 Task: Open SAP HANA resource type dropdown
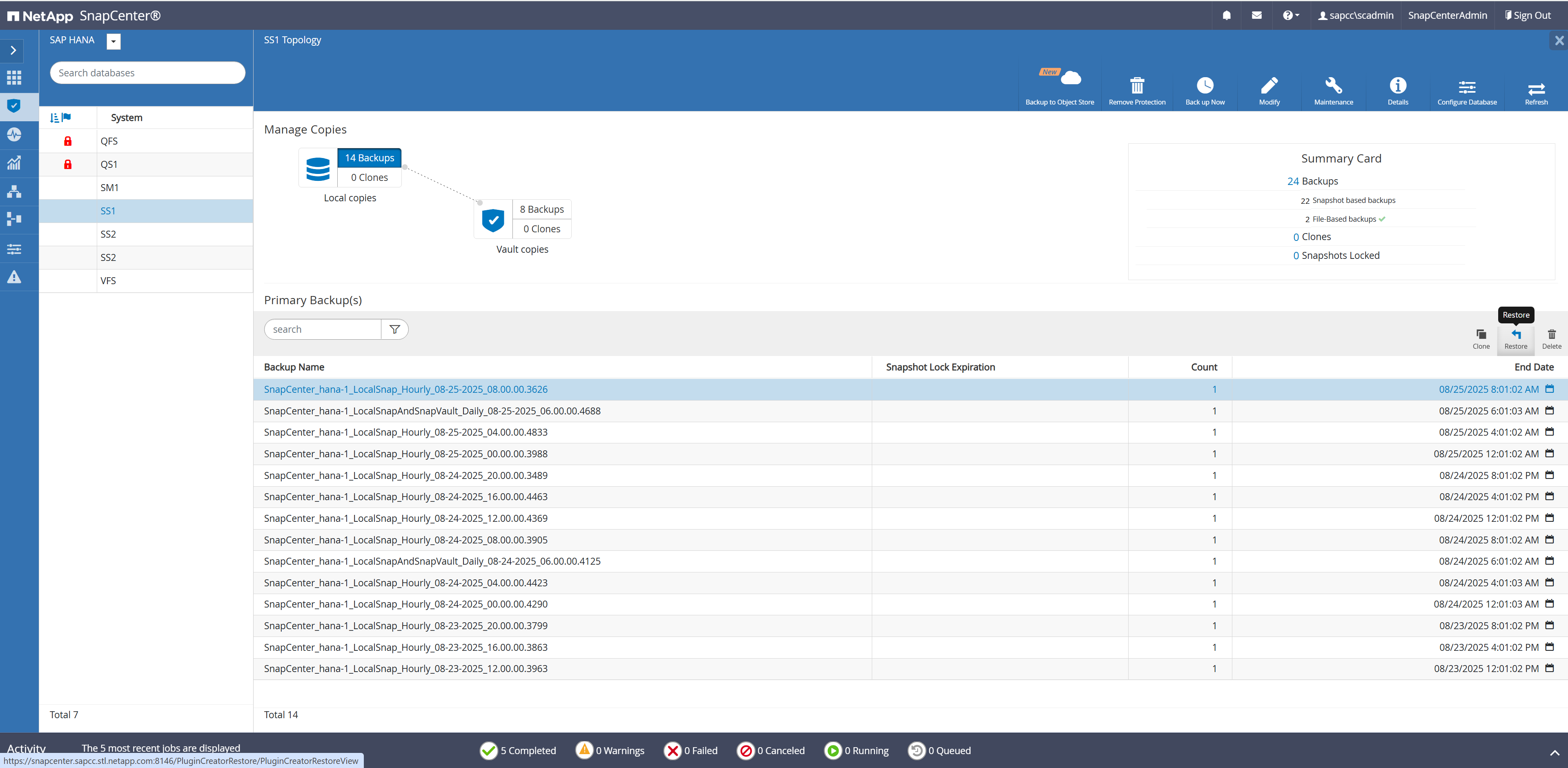point(113,41)
